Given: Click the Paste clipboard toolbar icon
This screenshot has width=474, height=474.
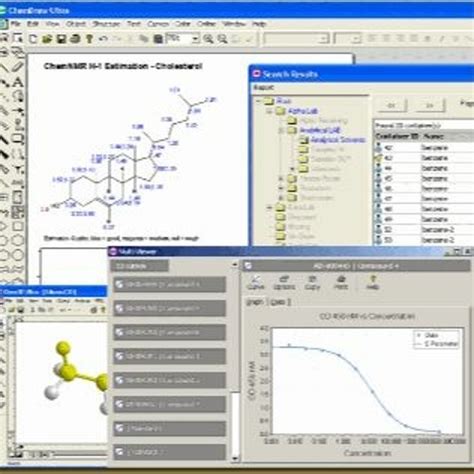Looking at the screenshot, I should [158, 39].
